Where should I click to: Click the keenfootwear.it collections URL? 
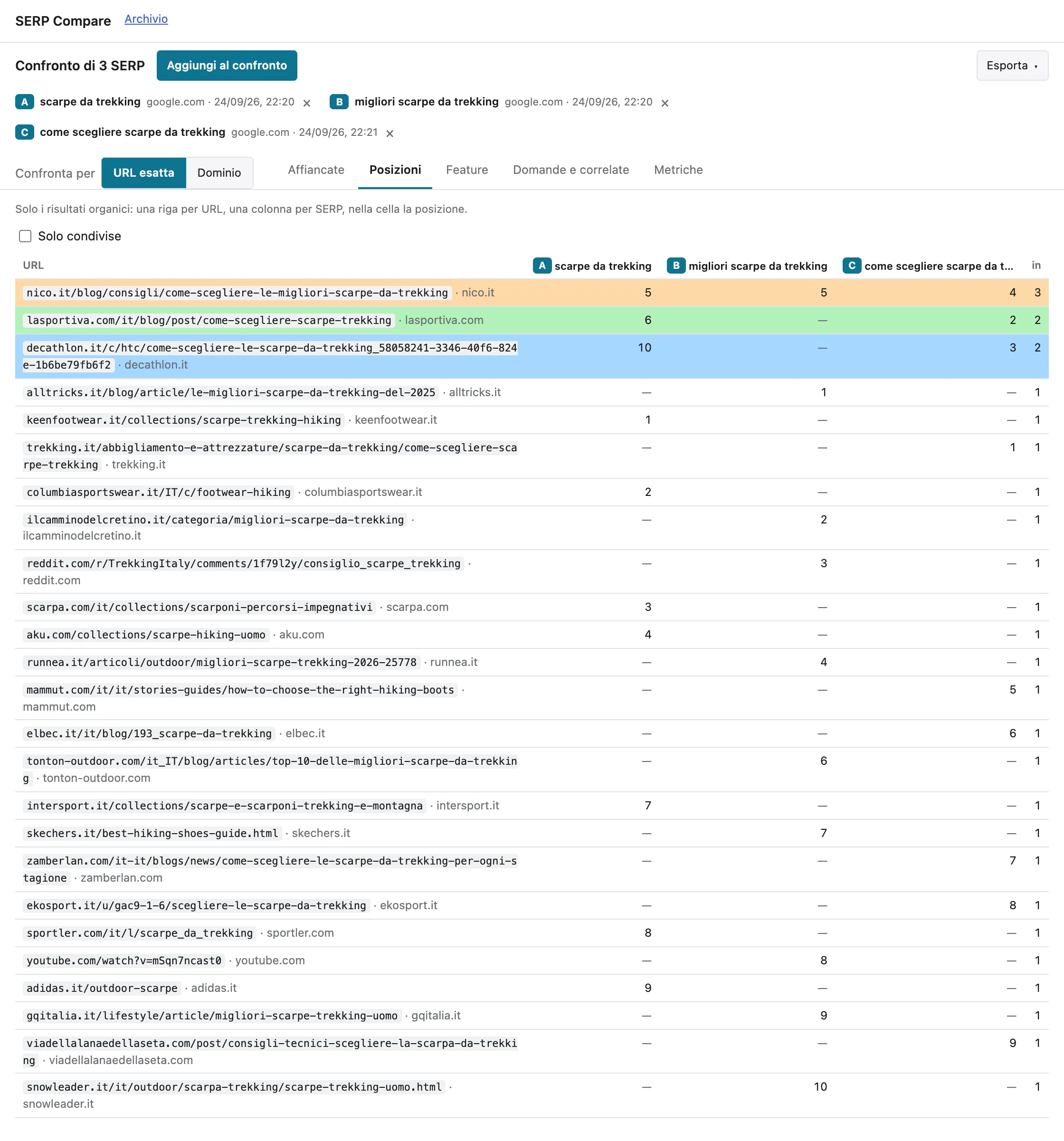coord(184,420)
